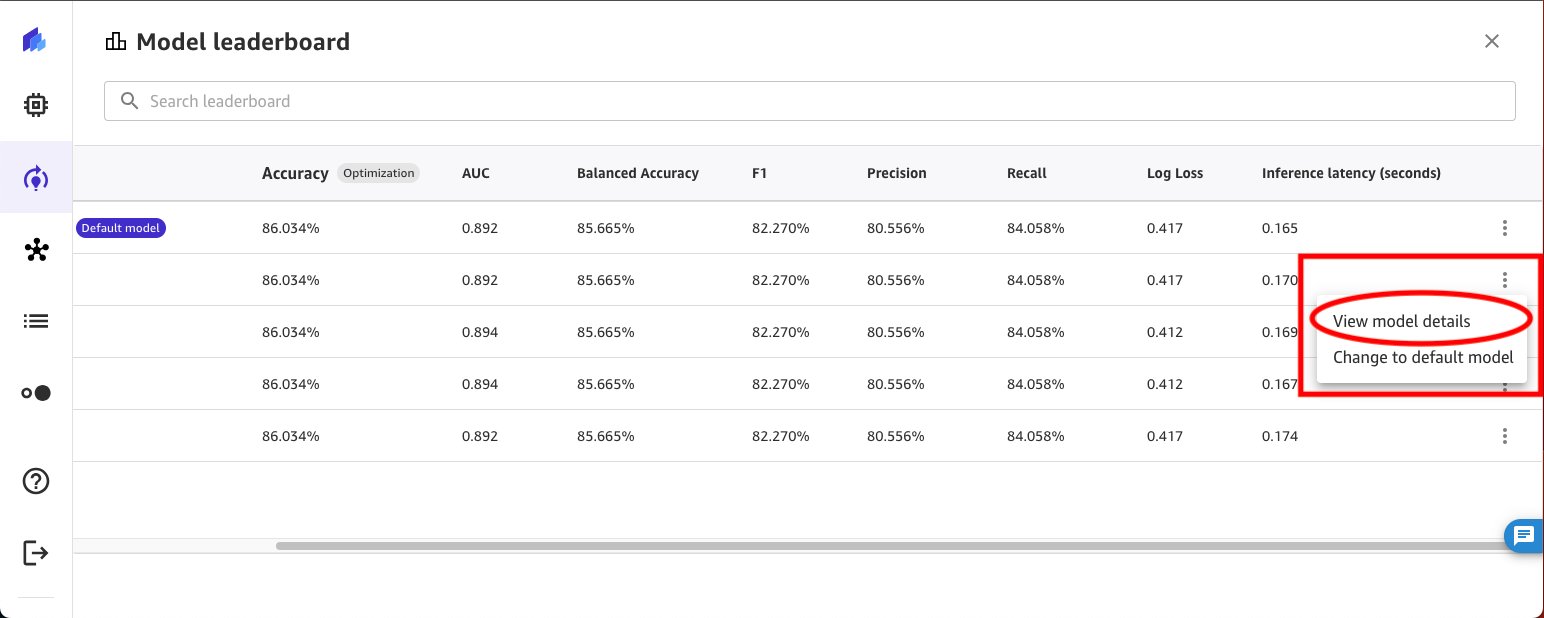Click the list-lines icon in the sidebar
This screenshot has width=1544, height=618.
36,321
